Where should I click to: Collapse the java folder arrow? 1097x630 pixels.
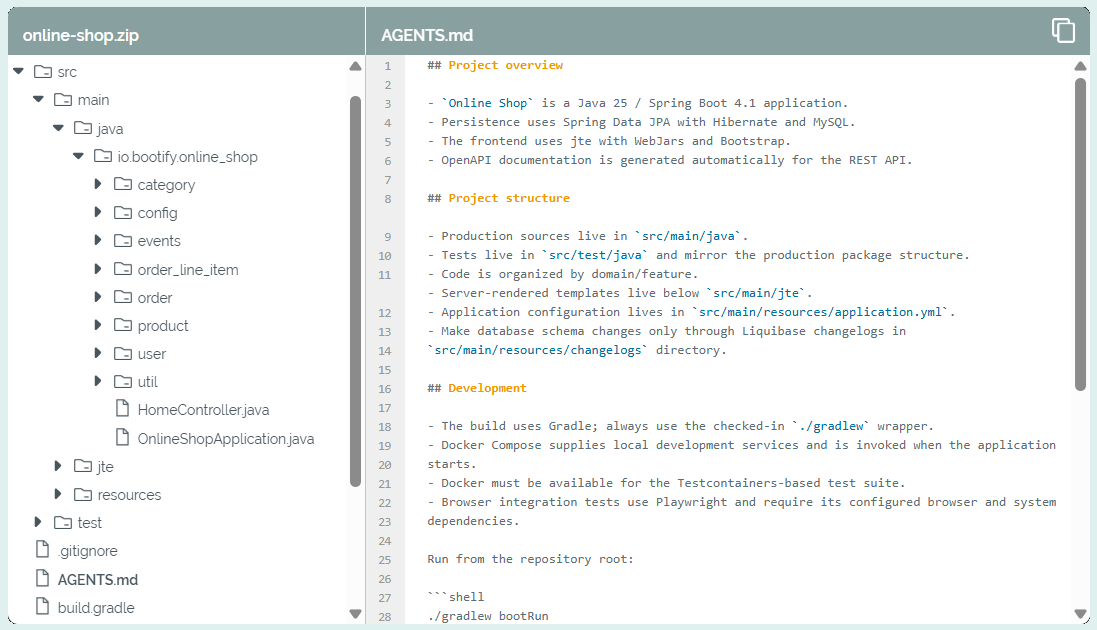pos(58,128)
